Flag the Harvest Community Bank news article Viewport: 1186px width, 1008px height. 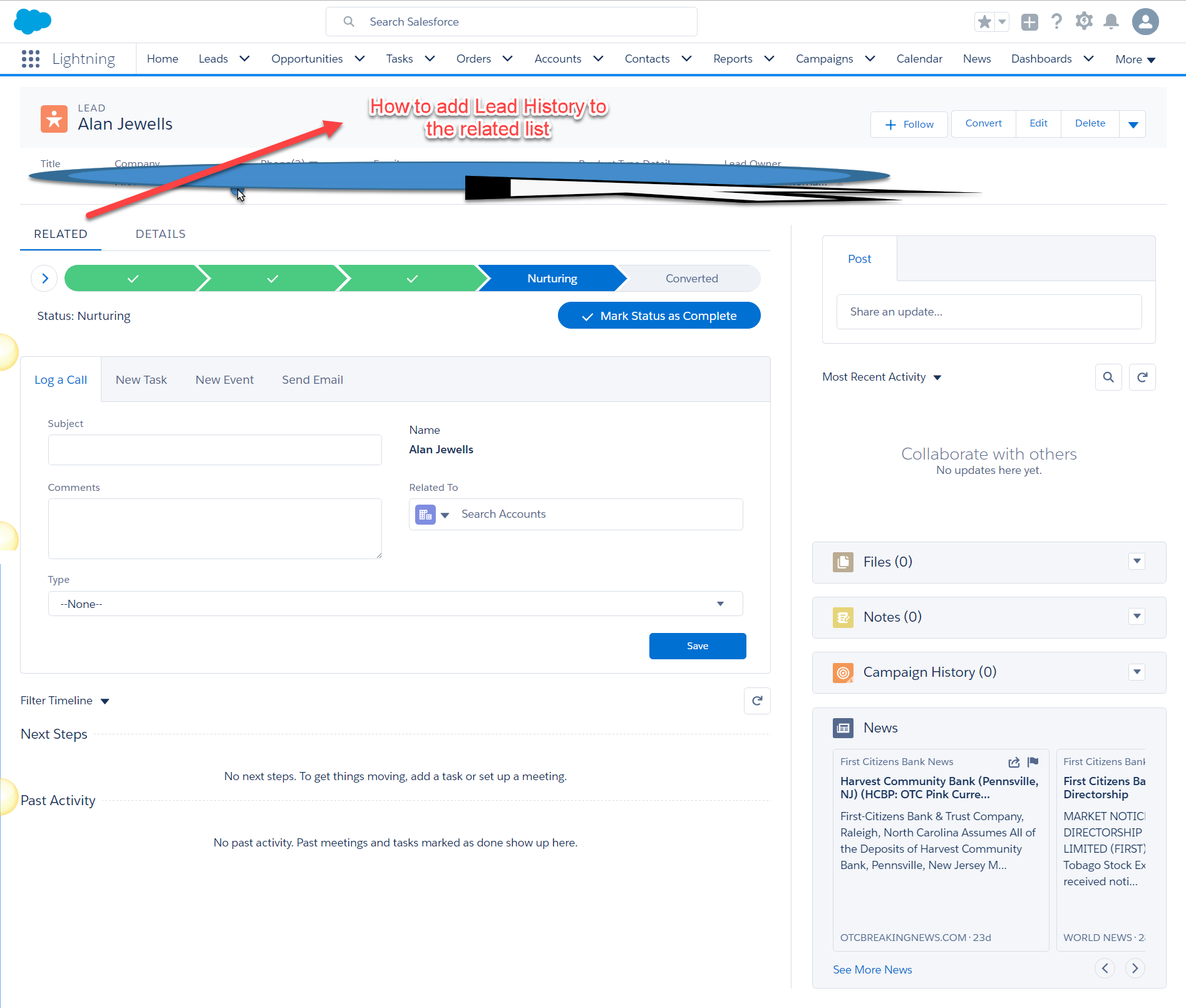pyautogui.click(x=1033, y=762)
